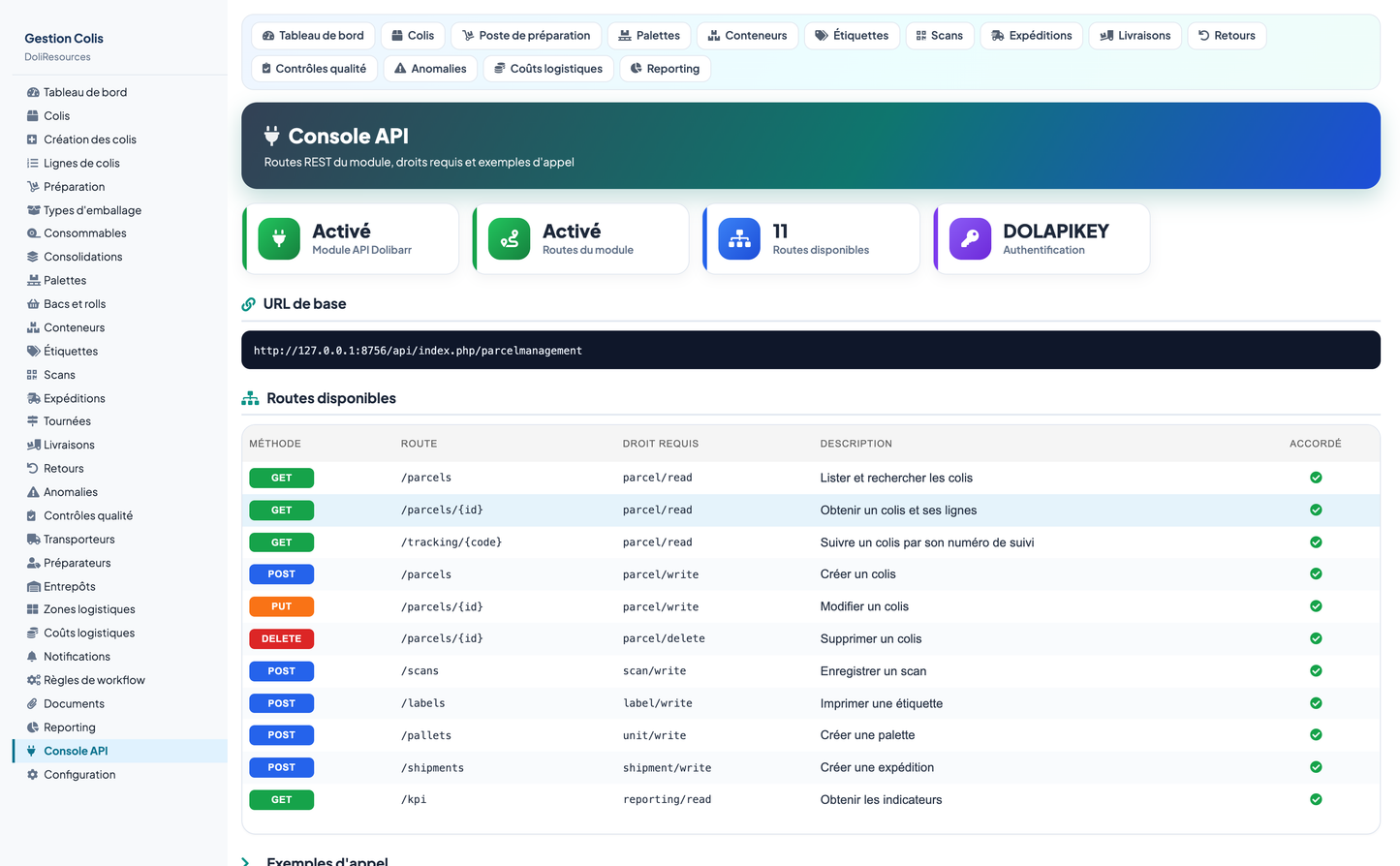Viewport: 1400px width, 866px height.
Task: Click the plug icon in Console API header
Action: coord(272,136)
